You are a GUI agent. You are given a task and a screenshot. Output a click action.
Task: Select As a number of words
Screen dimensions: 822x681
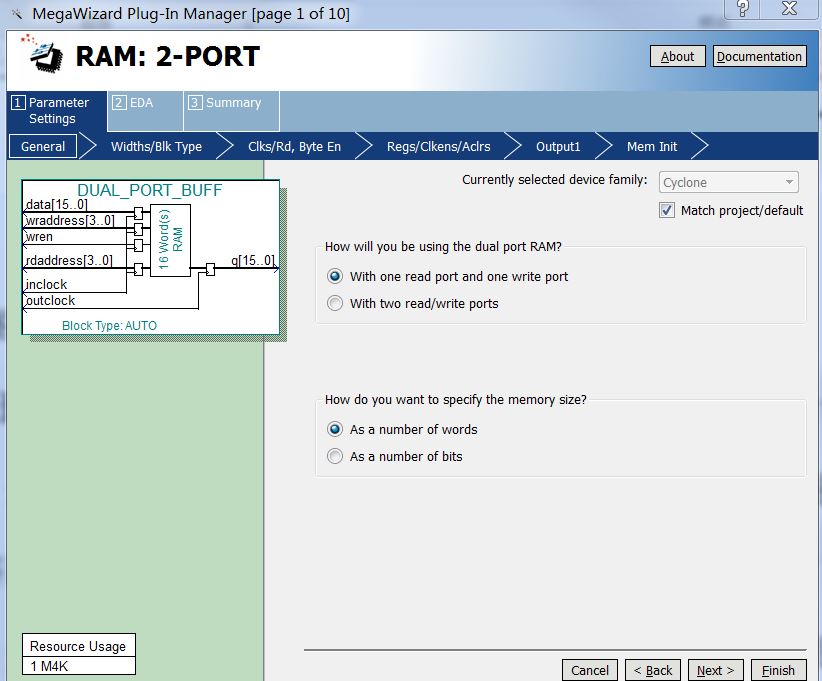[x=335, y=429]
